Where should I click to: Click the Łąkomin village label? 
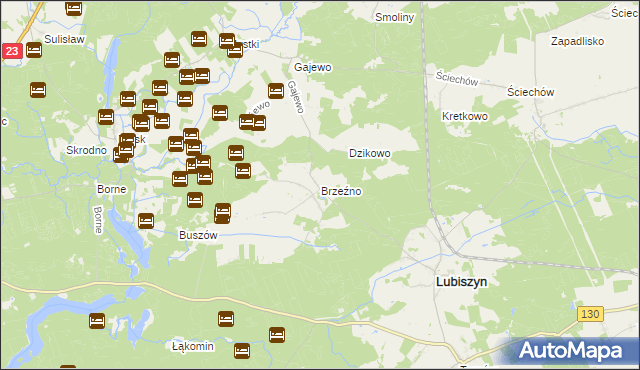193,346
